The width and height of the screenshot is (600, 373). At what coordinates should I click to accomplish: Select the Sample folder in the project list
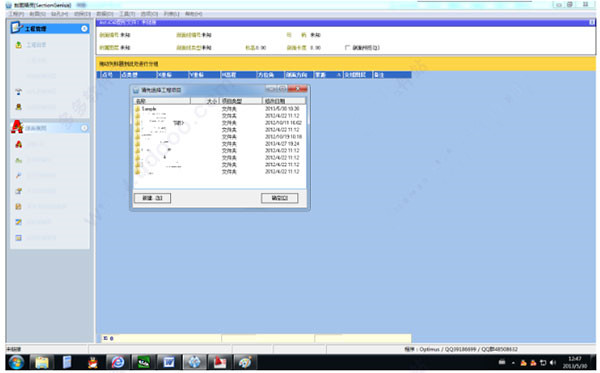pos(149,109)
